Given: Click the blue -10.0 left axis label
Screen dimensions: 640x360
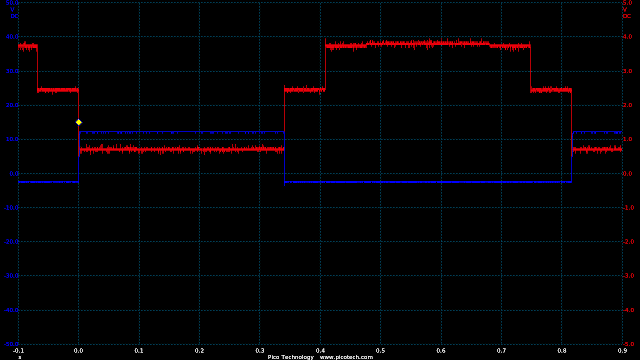Looking at the screenshot, I should [x=11, y=208].
